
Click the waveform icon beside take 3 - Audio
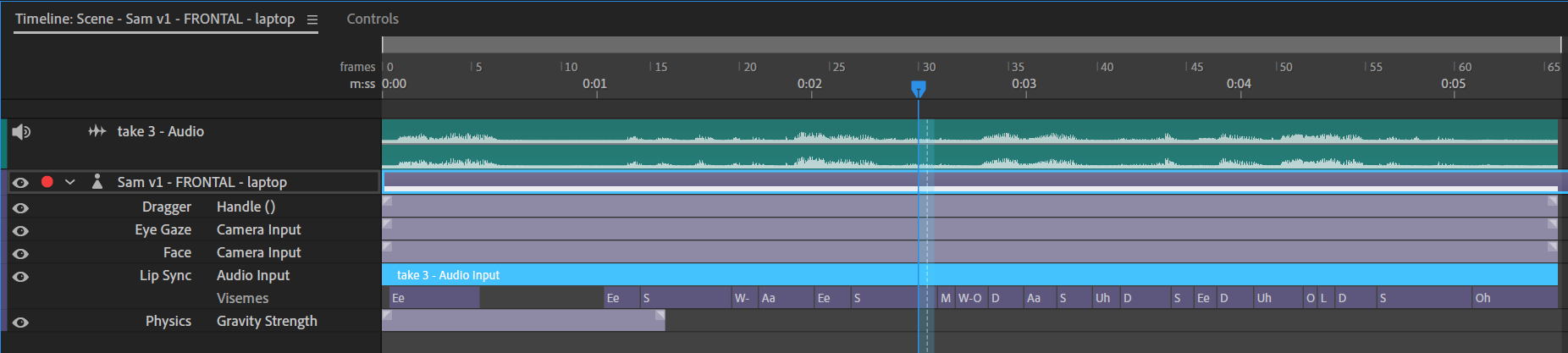click(x=97, y=131)
